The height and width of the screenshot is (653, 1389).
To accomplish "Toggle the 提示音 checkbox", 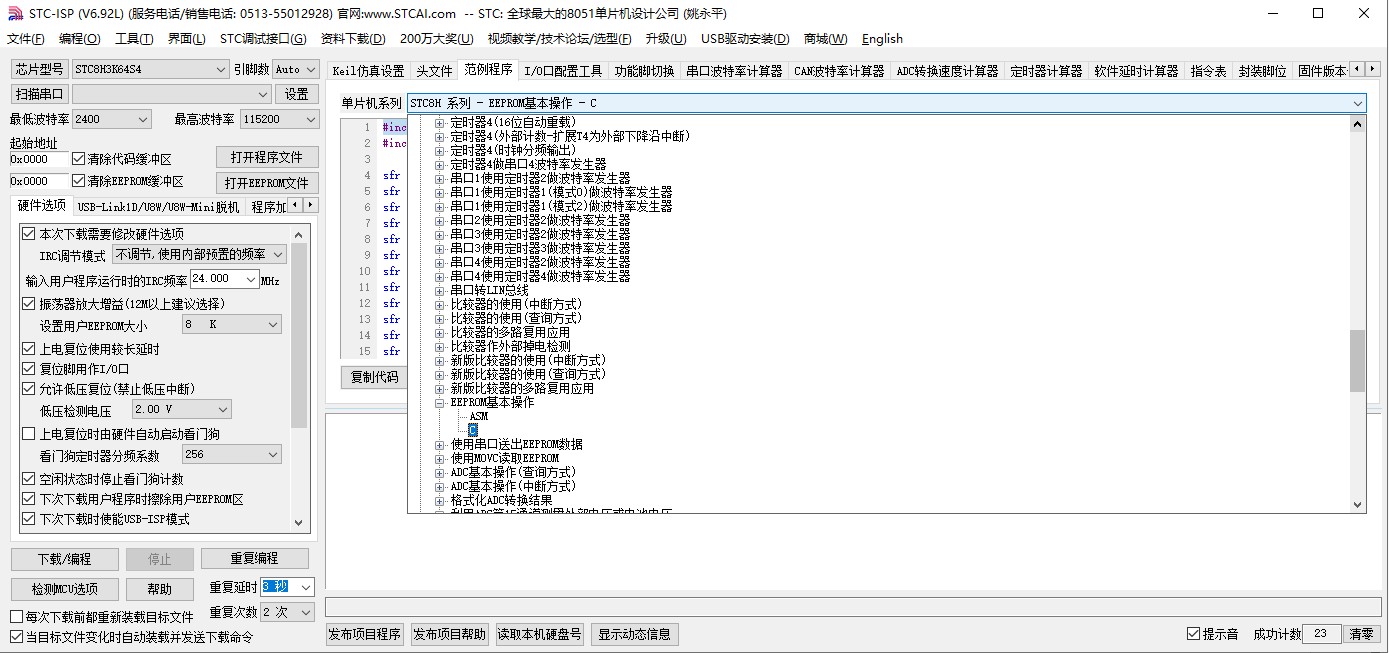I will click(x=1193, y=634).
